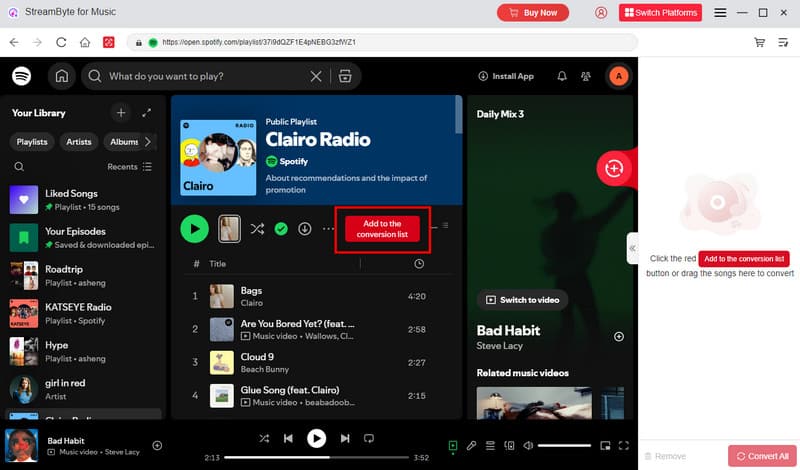Search in Your Library

click(19, 167)
